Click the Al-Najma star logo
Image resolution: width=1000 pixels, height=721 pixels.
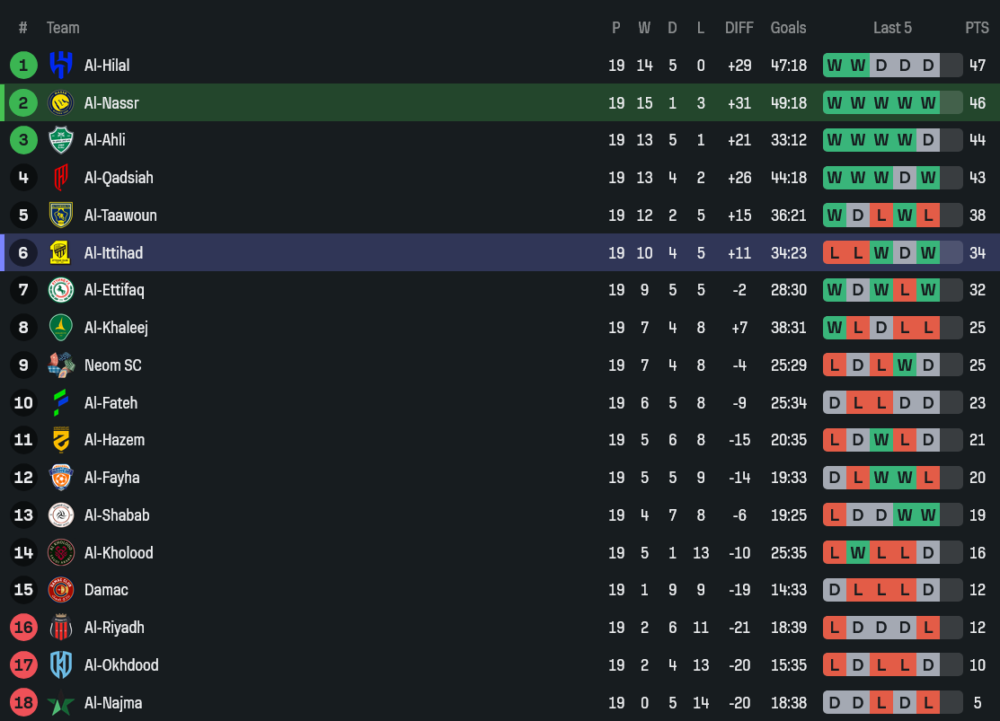tap(61, 703)
